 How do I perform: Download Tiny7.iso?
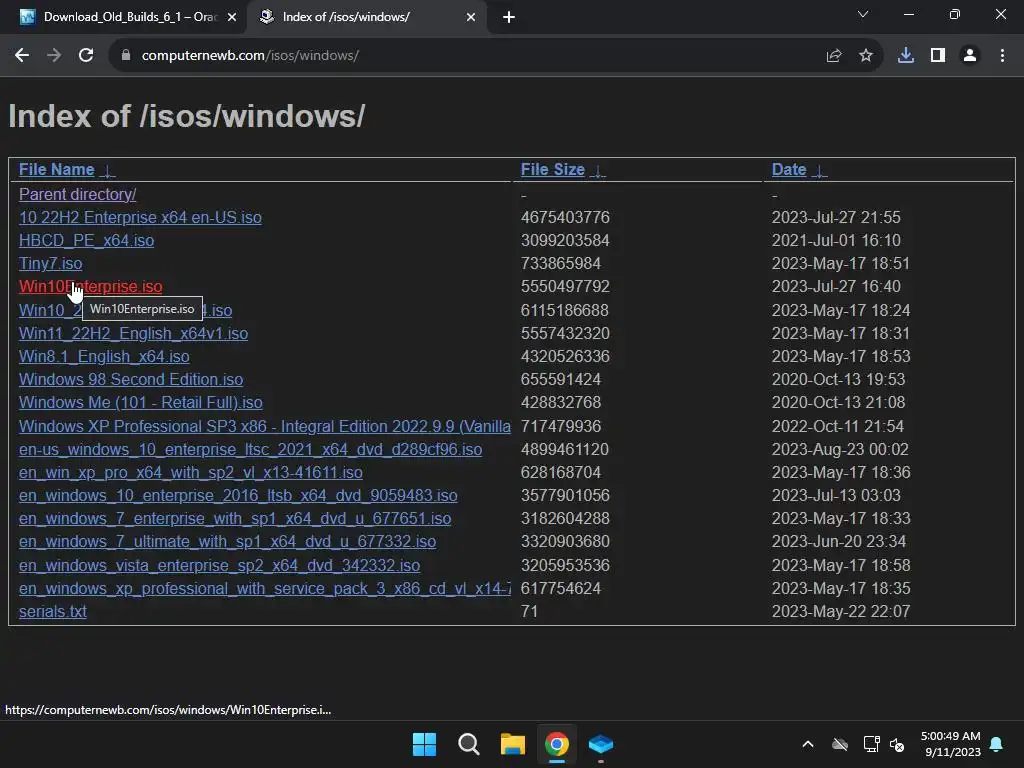pos(50,263)
